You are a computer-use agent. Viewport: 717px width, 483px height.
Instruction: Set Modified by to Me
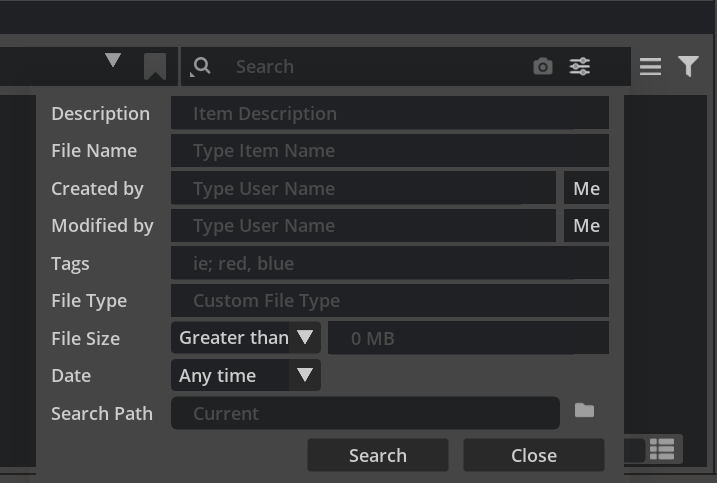tap(586, 226)
